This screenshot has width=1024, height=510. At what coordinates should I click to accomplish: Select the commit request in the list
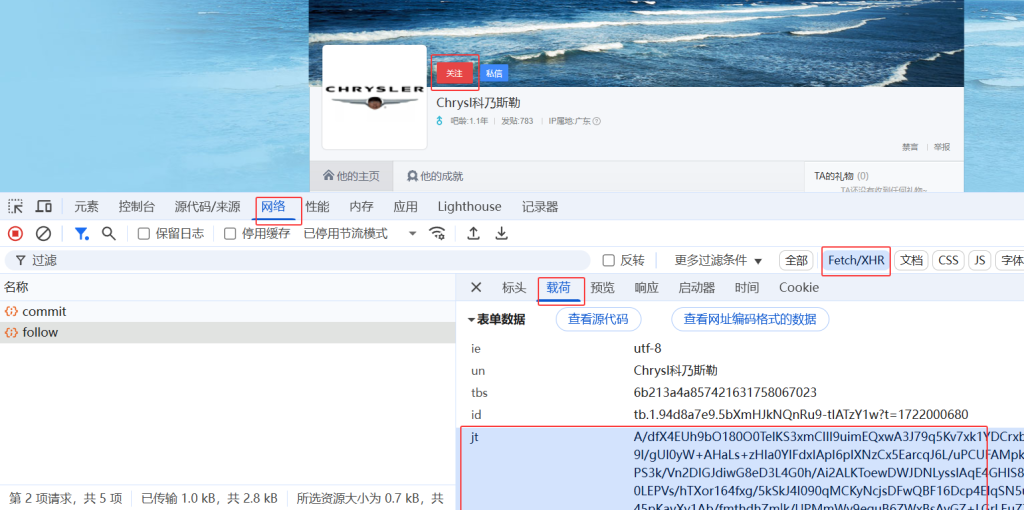tap(44, 312)
